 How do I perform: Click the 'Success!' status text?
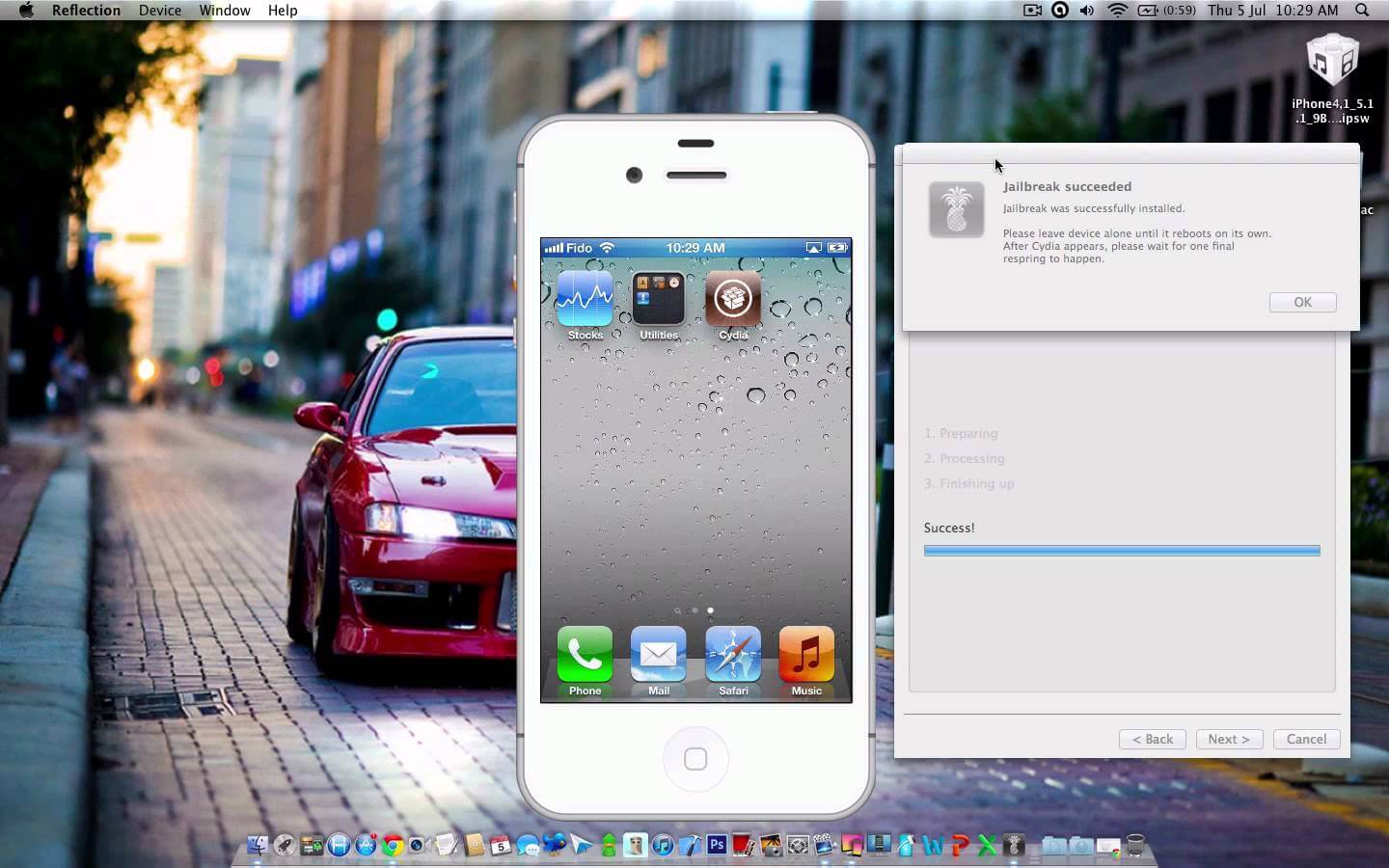click(949, 528)
